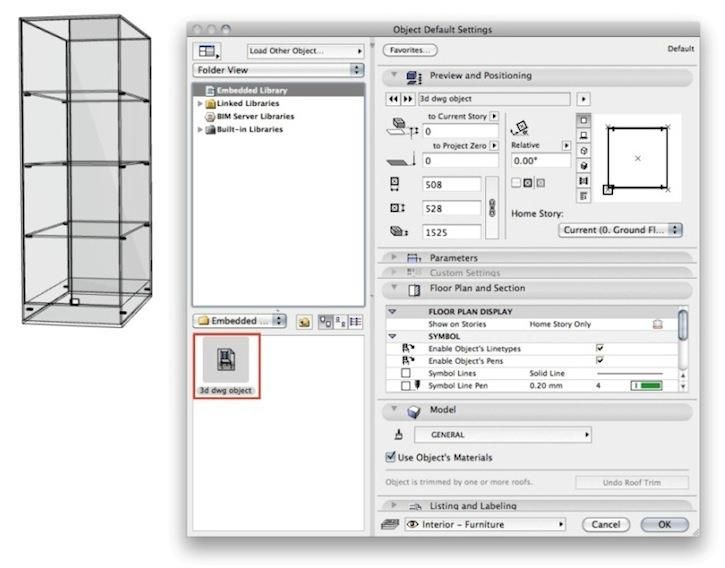725x568 pixels.
Task: Select 2D symbol preview mode icon
Action: coord(584,121)
